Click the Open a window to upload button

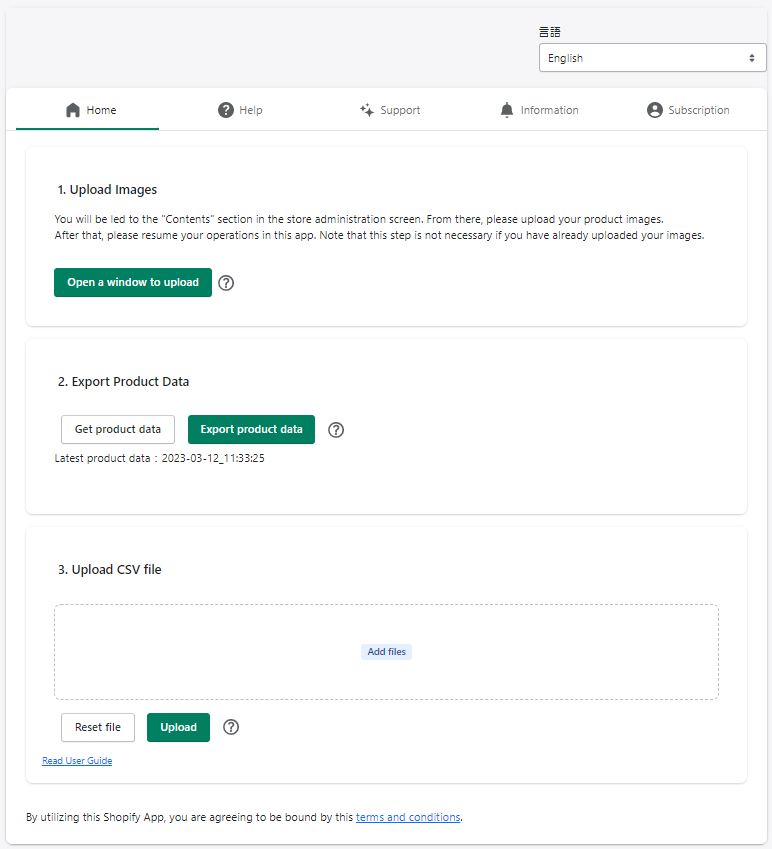coord(132,283)
